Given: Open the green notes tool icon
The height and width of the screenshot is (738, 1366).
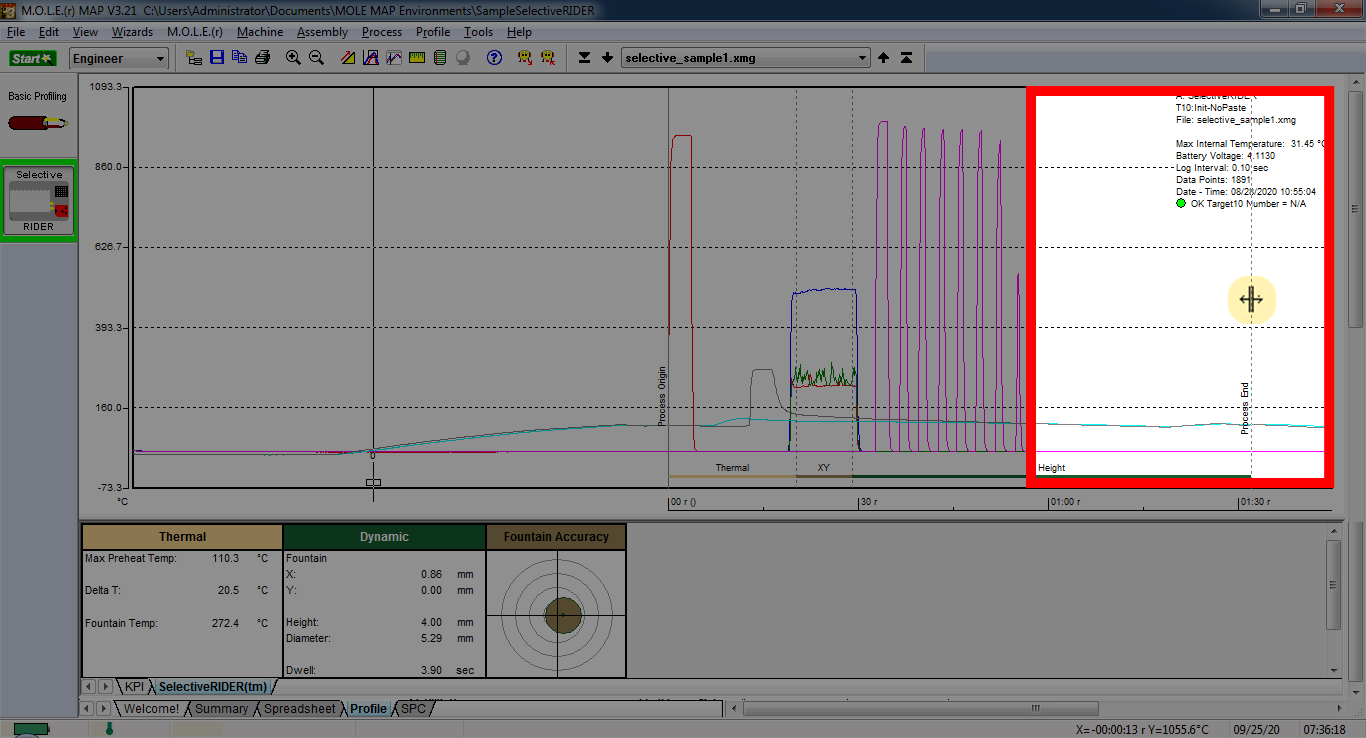Looking at the screenshot, I should coord(440,58).
